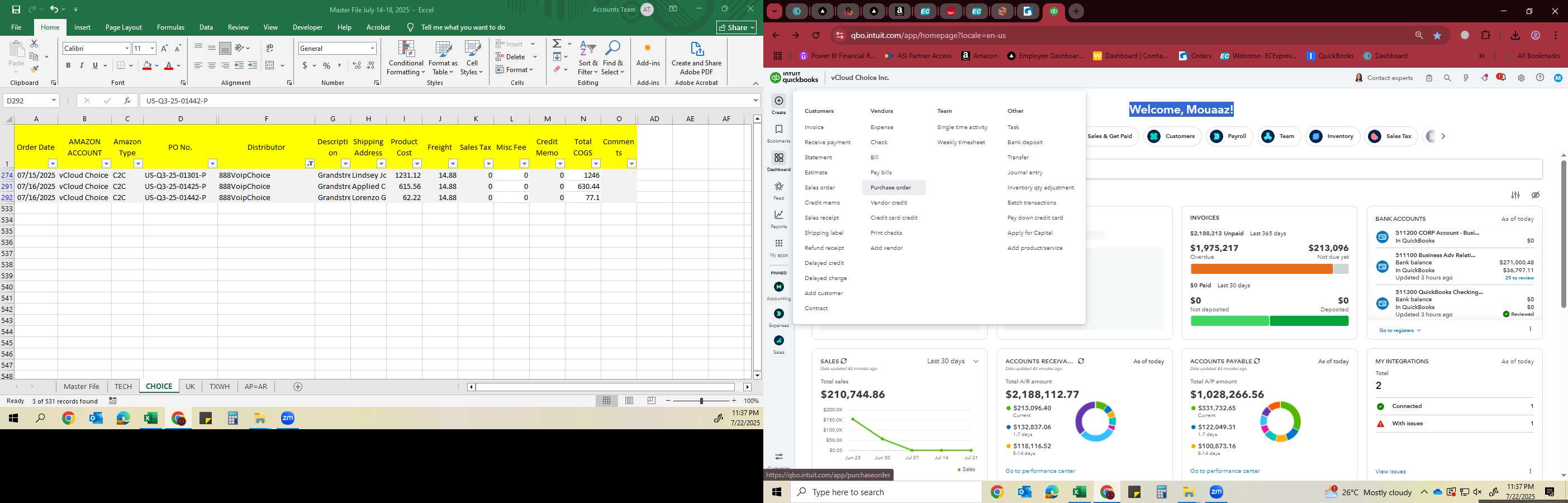Open pinned Expenses in QuickBooks sidebar
This screenshot has height=503, width=1568.
[x=778, y=318]
